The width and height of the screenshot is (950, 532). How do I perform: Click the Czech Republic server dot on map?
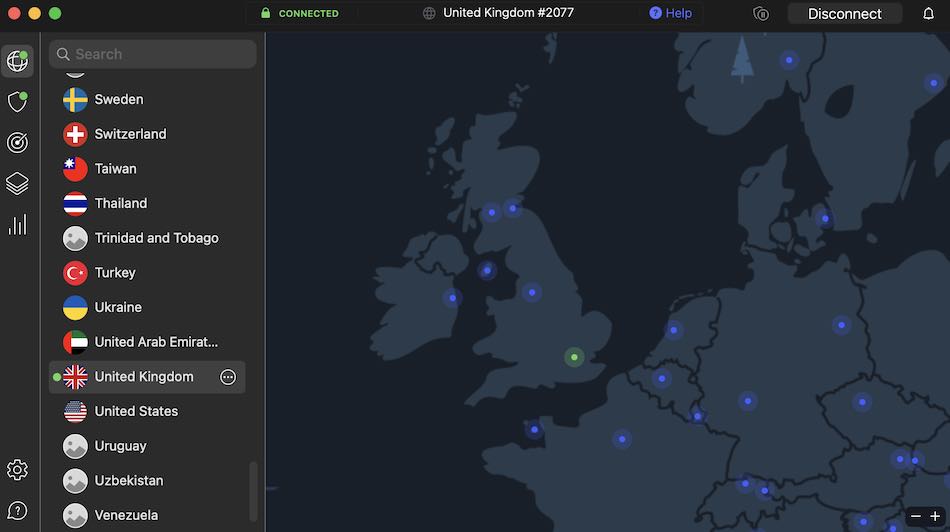pos(862,401)
